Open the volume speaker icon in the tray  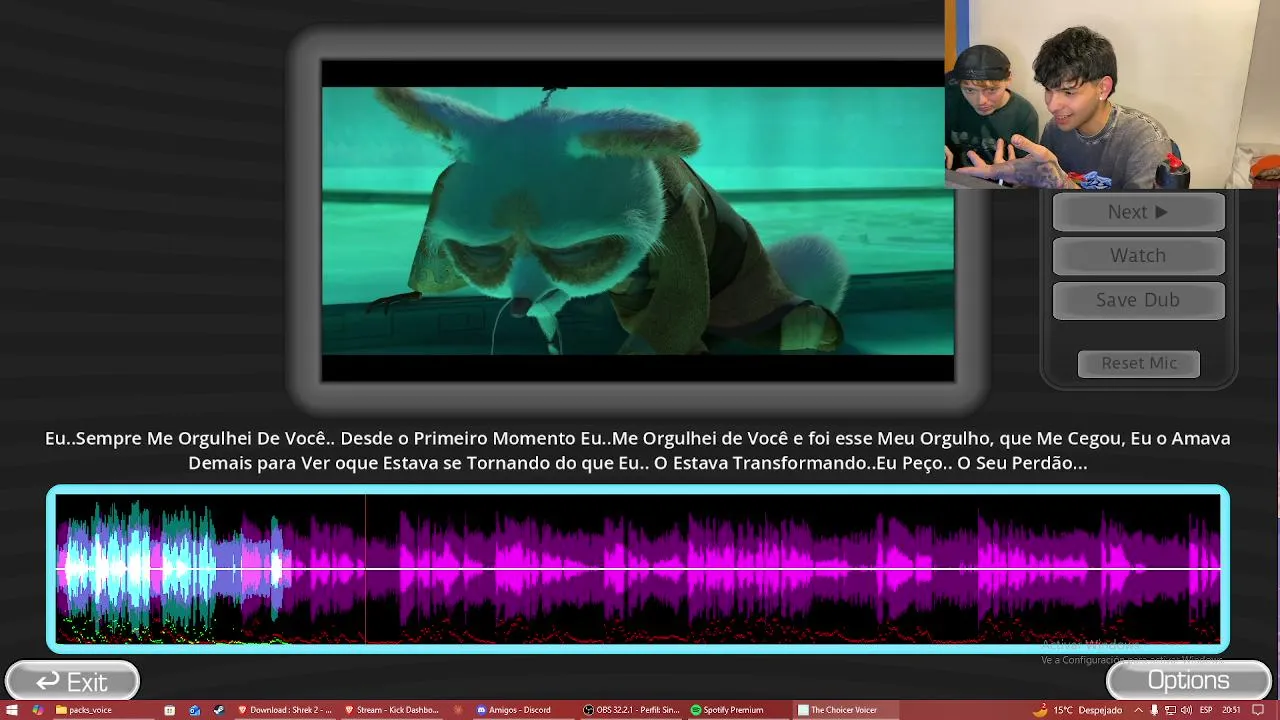point(1186,710)
